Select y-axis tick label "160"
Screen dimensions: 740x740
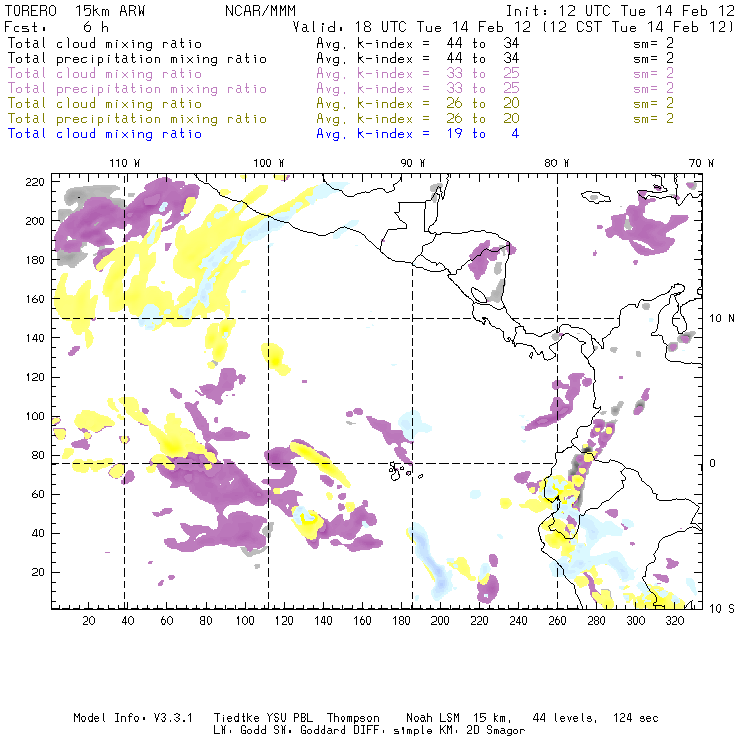tap(35, 299)
